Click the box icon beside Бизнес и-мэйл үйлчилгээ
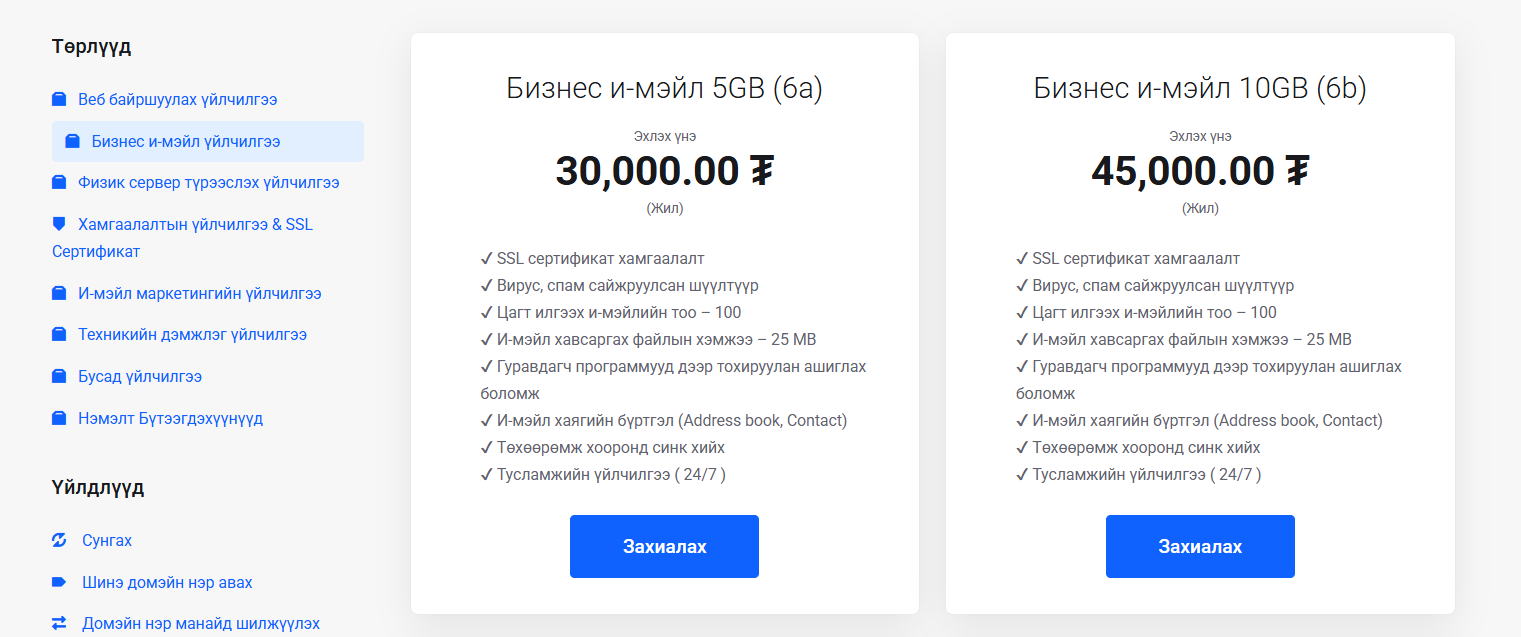The height and width of the screenshot is (637, 1521). (x=73, y=142)
